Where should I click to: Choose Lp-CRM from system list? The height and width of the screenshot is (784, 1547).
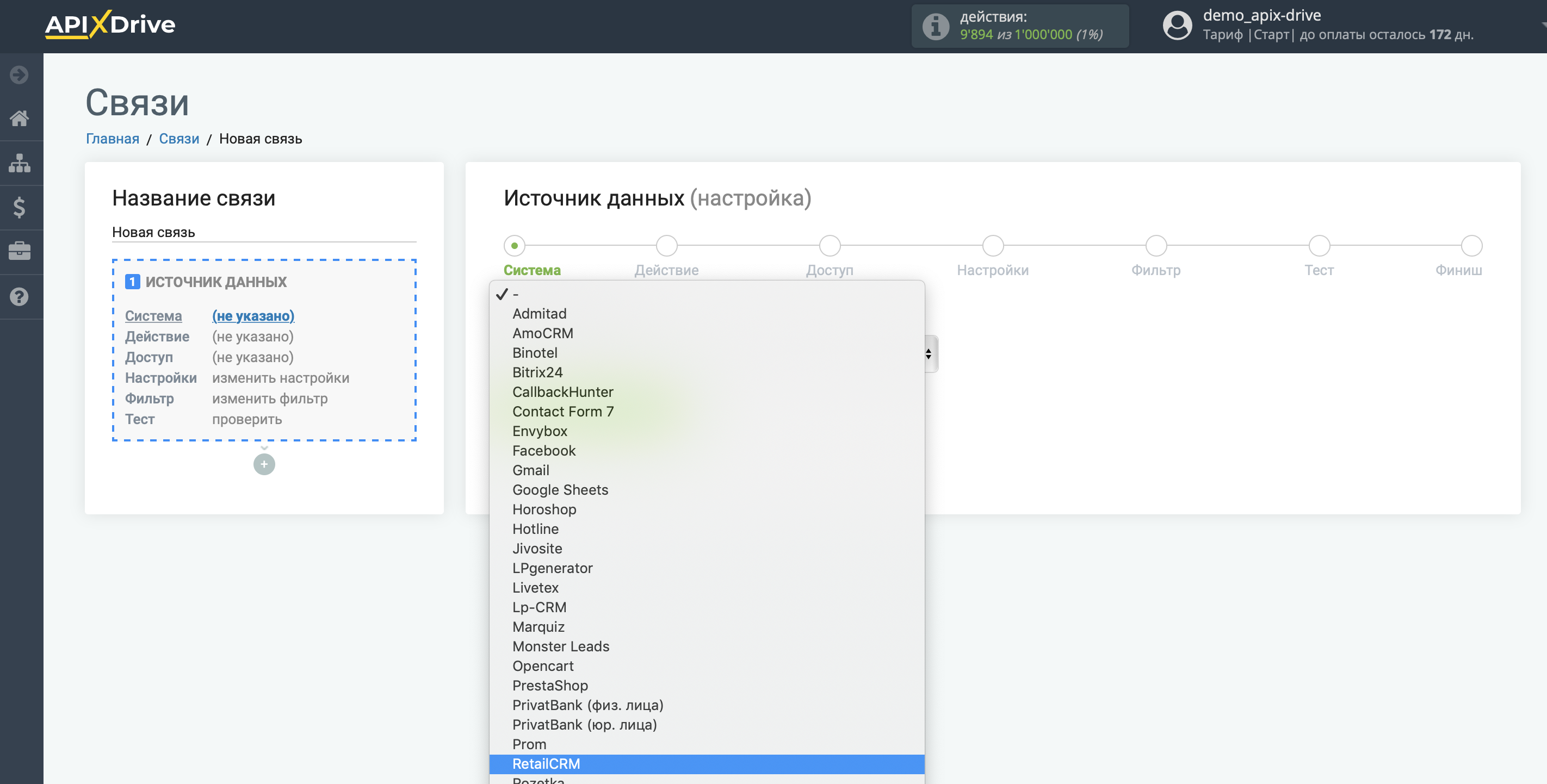(x=707, y=607)
